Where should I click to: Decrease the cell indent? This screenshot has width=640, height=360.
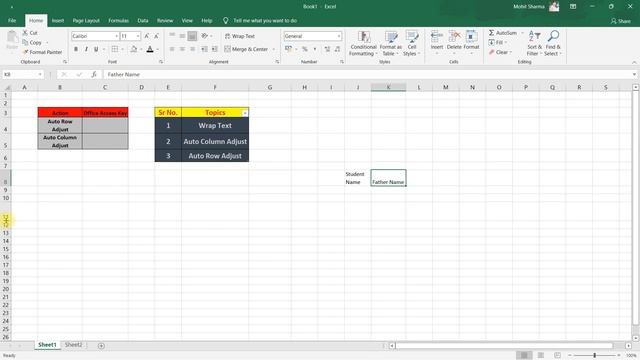(204, 49)
